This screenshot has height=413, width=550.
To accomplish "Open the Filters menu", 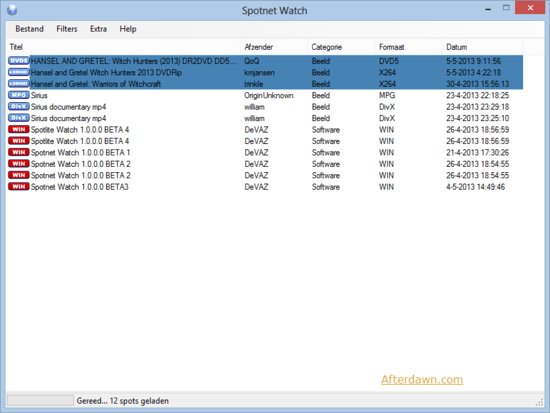I will click(67, 29).
